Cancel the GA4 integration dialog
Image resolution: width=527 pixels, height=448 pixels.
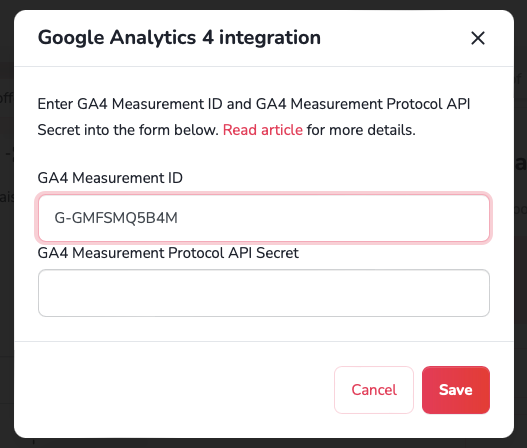[374, 390]
